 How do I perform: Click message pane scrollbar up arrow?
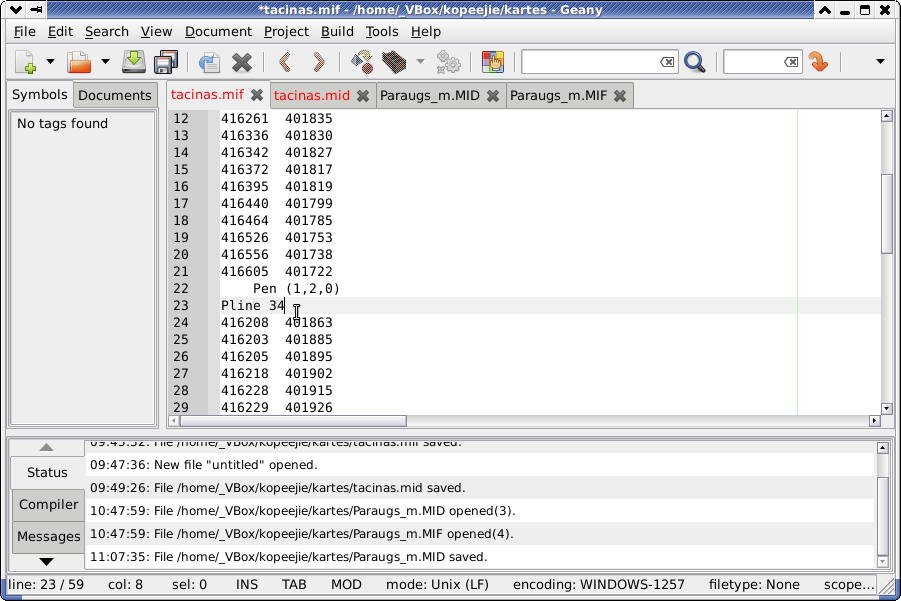coord(883,447)
